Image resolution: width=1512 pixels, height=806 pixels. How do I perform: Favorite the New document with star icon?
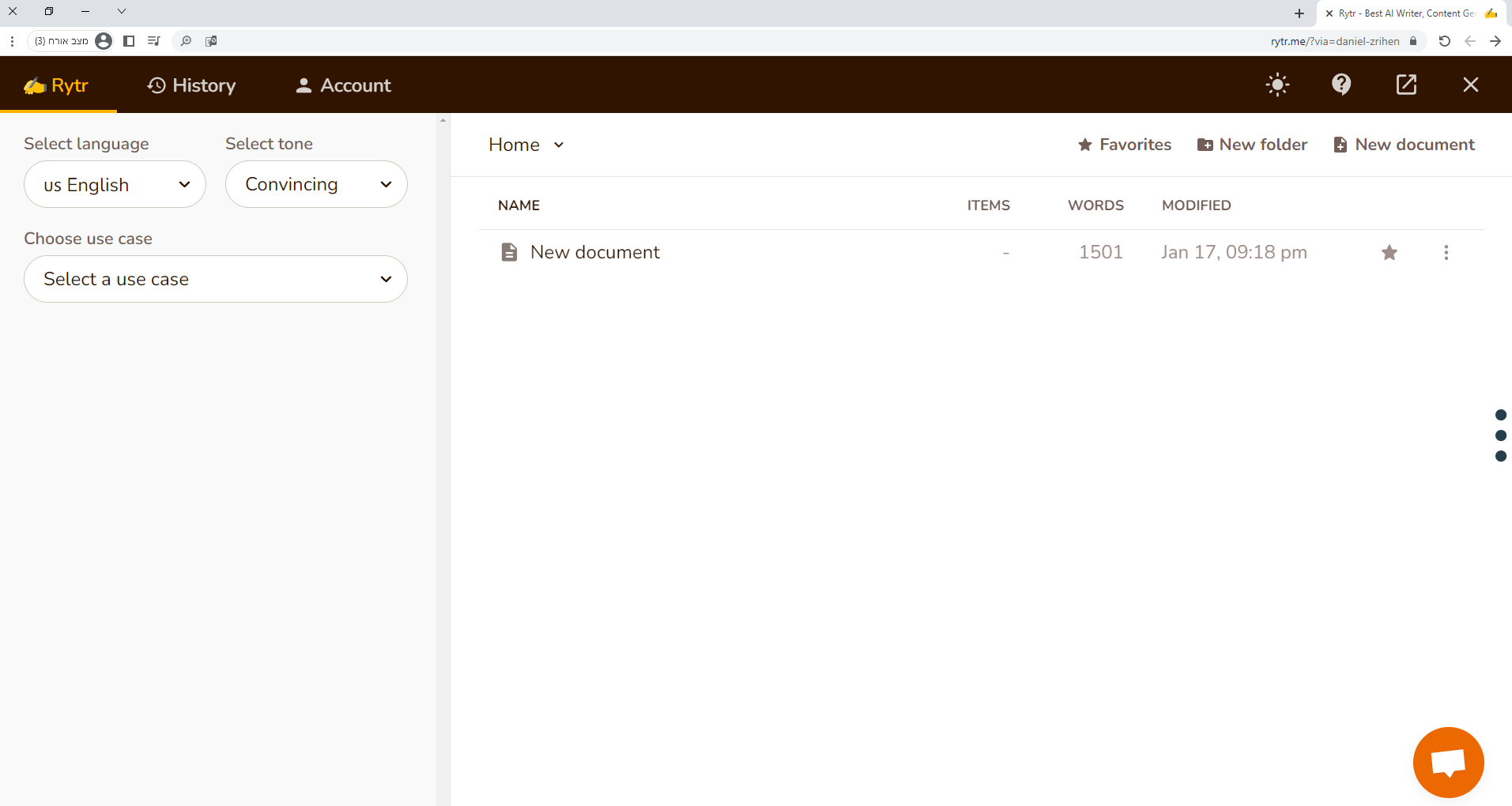1389,253
